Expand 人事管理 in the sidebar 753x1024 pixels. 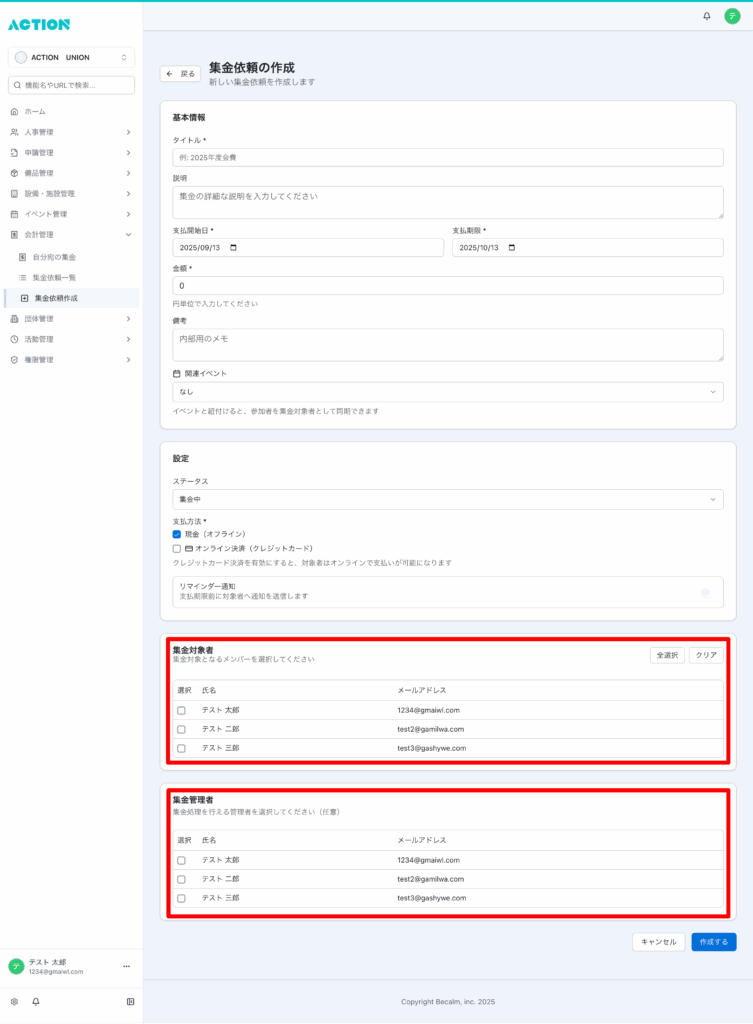(70, 132)
